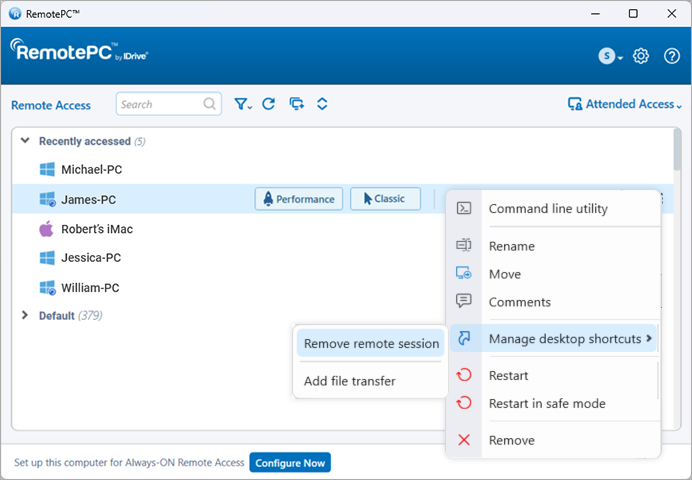Click the add computer group icon
Screen dimensions: 692x480
[296, 104]
